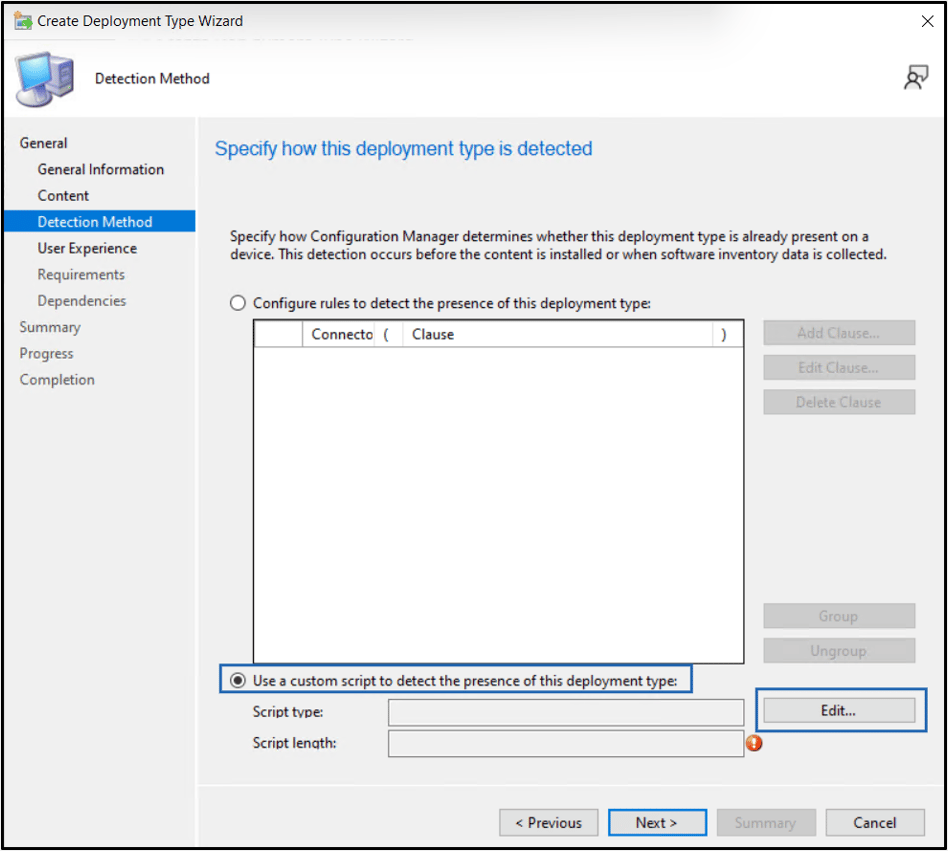Click the Next > button
Image resolution: width=948 pixels, height=851 pixels.
[657, 823]
